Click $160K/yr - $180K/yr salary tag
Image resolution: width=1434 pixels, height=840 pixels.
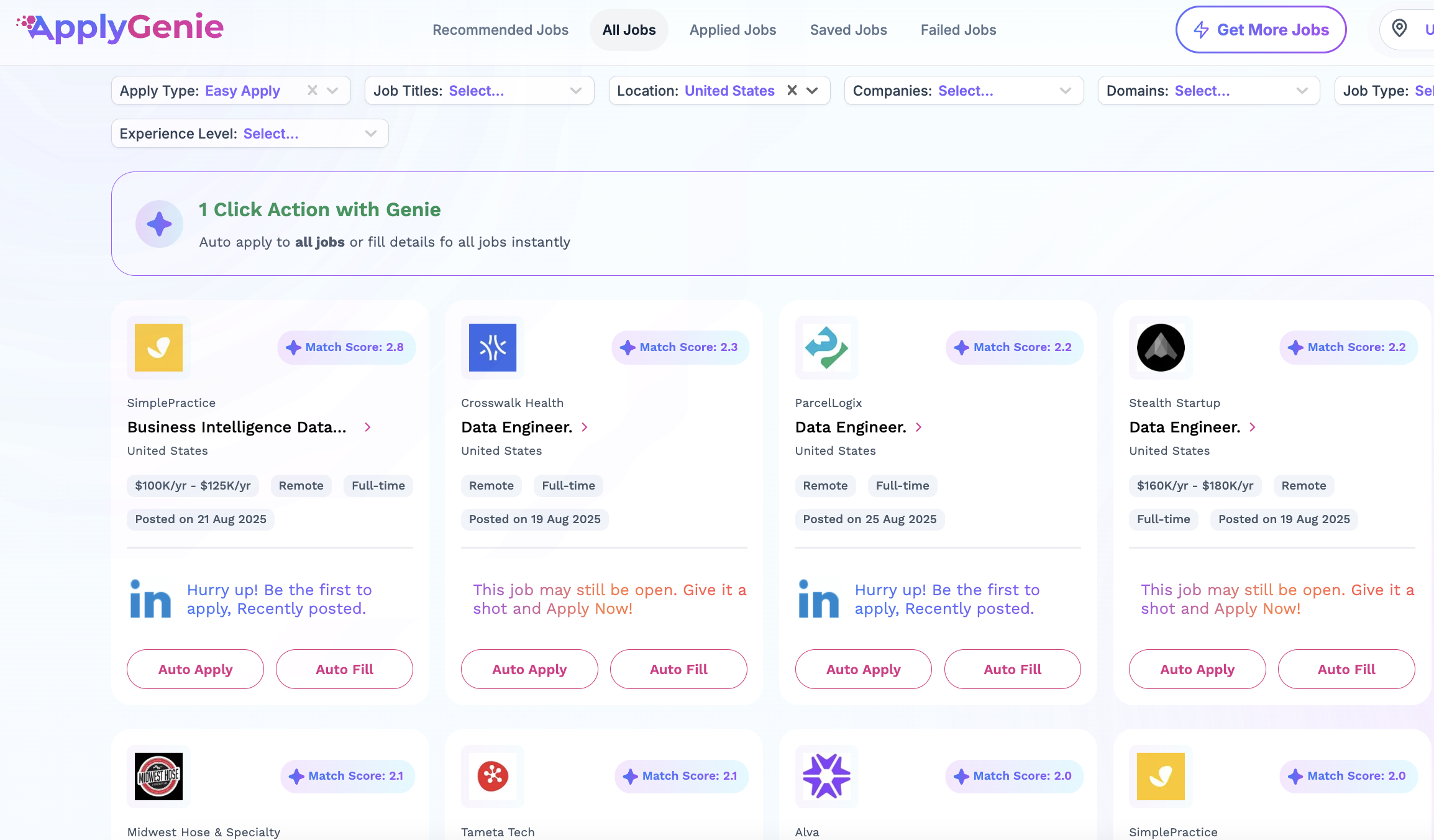pyautogui.click(x=1195, y=486)
